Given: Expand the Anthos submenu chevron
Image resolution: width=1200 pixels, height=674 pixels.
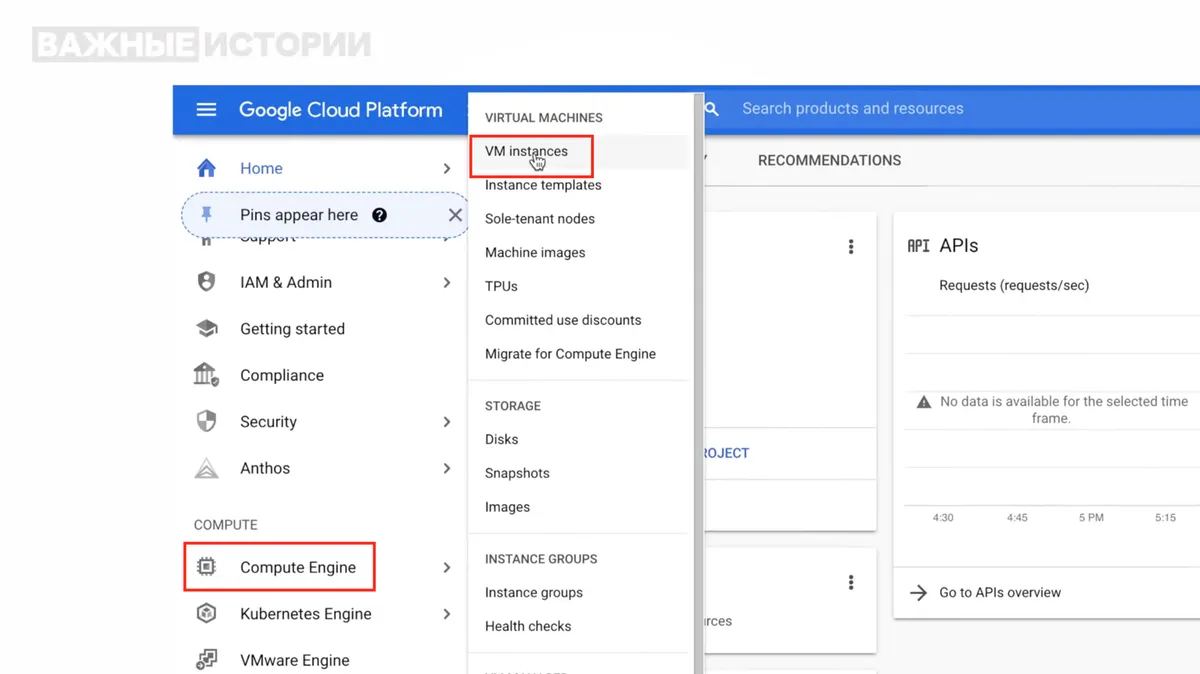Looking at the screenshot, I should click(x=447, y=468).
